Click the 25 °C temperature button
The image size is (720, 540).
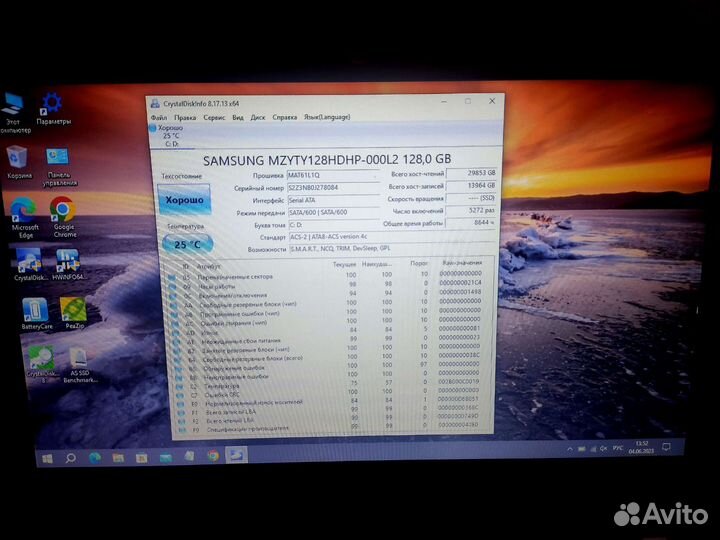(x=187, y=244)
